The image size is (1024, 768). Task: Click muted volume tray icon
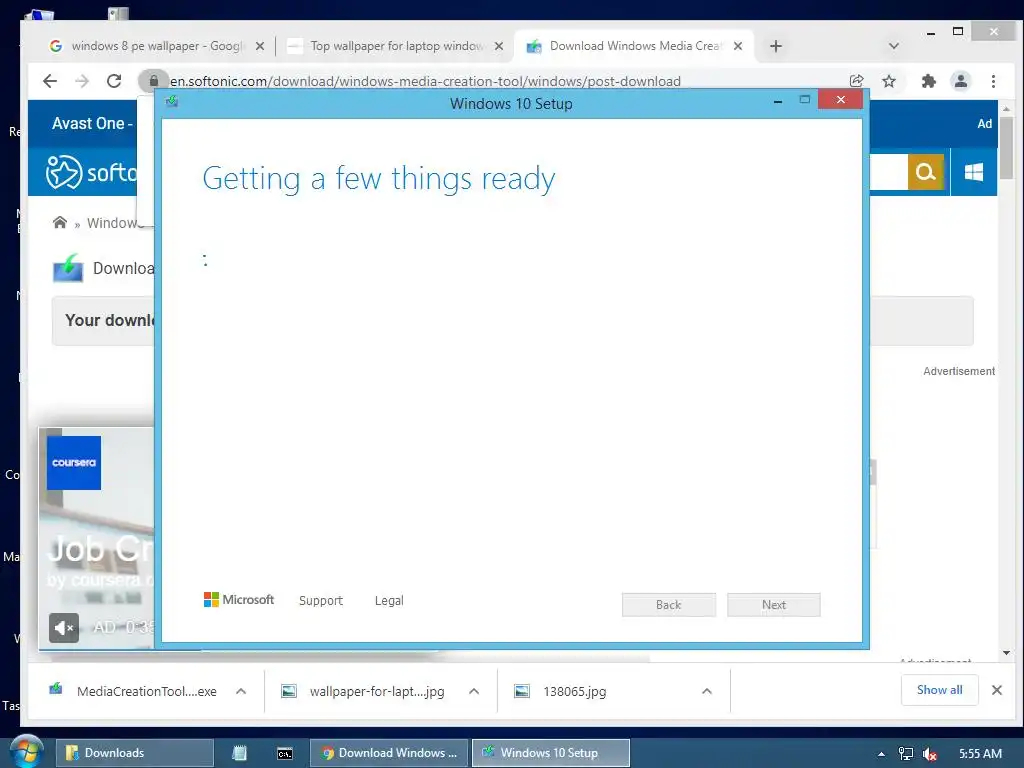tap(930, 754)
